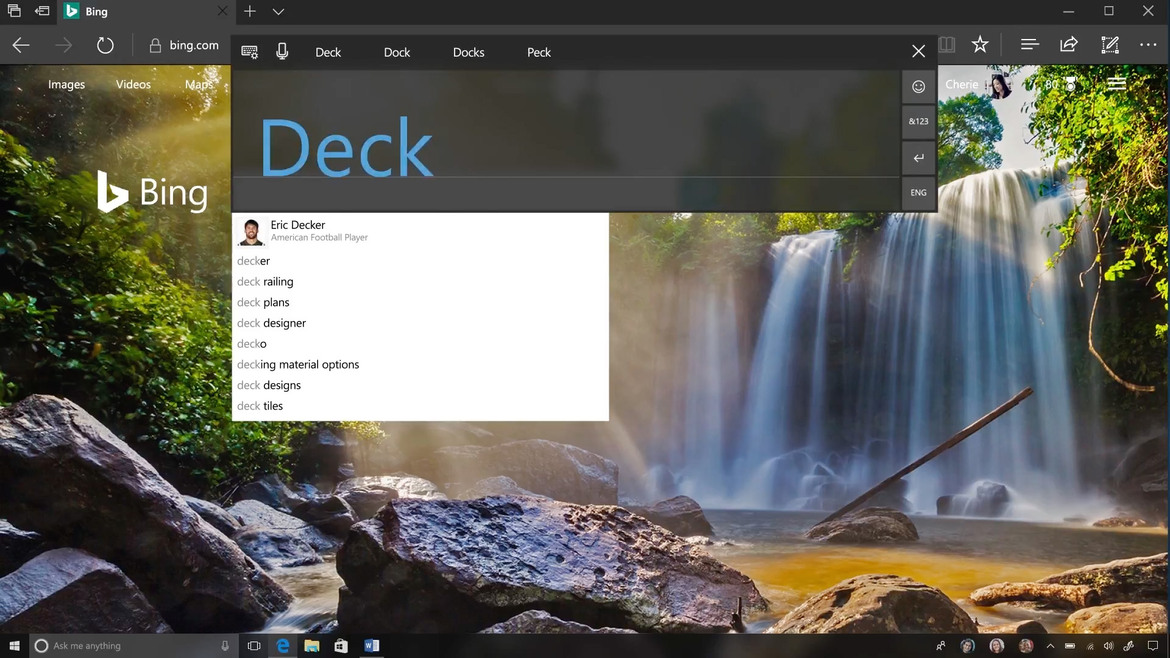Screen dimensions: 1170x658
Task: Open Task View in the taskbar
Action: click(x=254, y=645)
